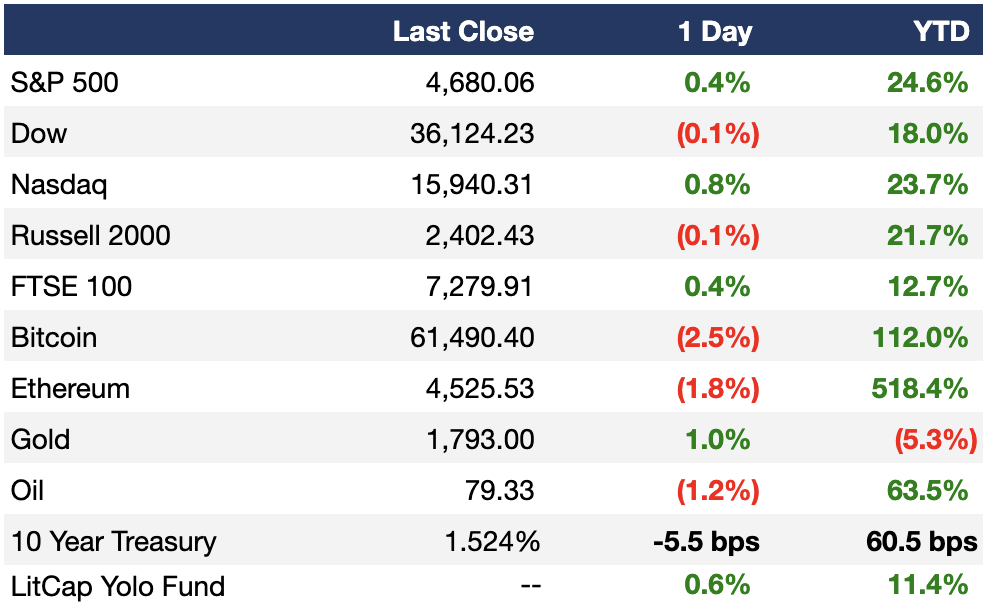Select the Dow row label
This screenshot has height=612, width=986.
[39, 133]
